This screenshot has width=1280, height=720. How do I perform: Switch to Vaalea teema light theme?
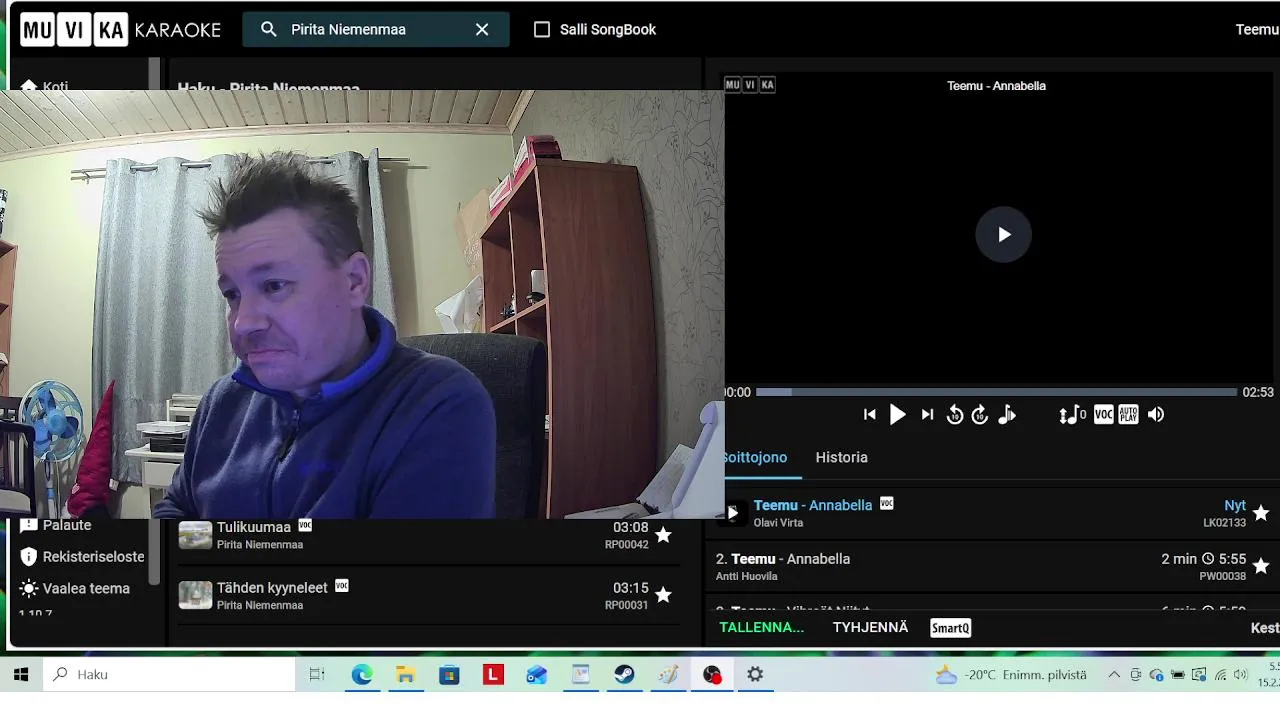click(x=74, y=589)
